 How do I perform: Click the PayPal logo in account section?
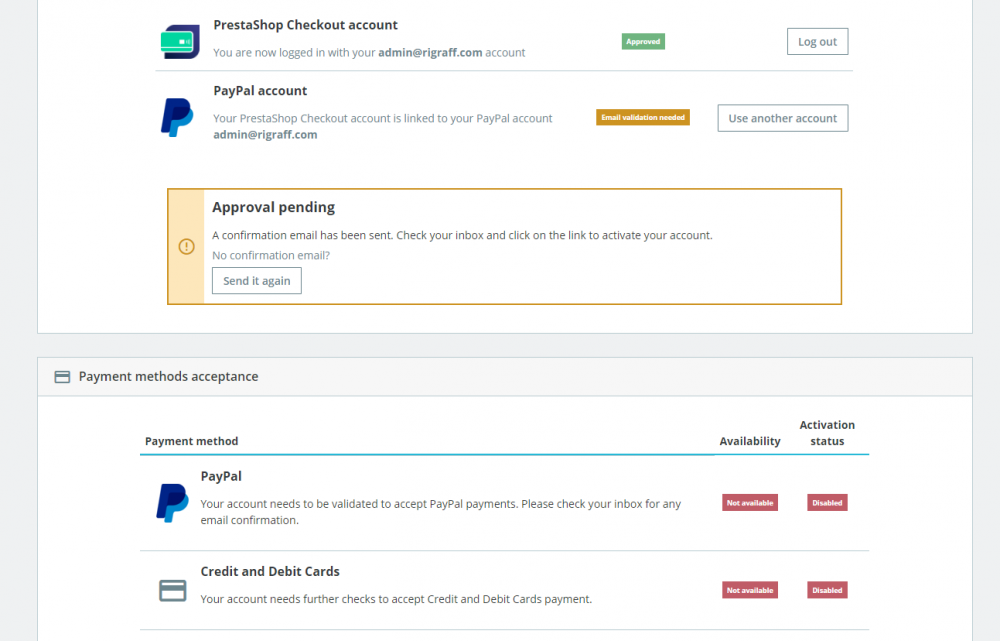tap(177, 117)
